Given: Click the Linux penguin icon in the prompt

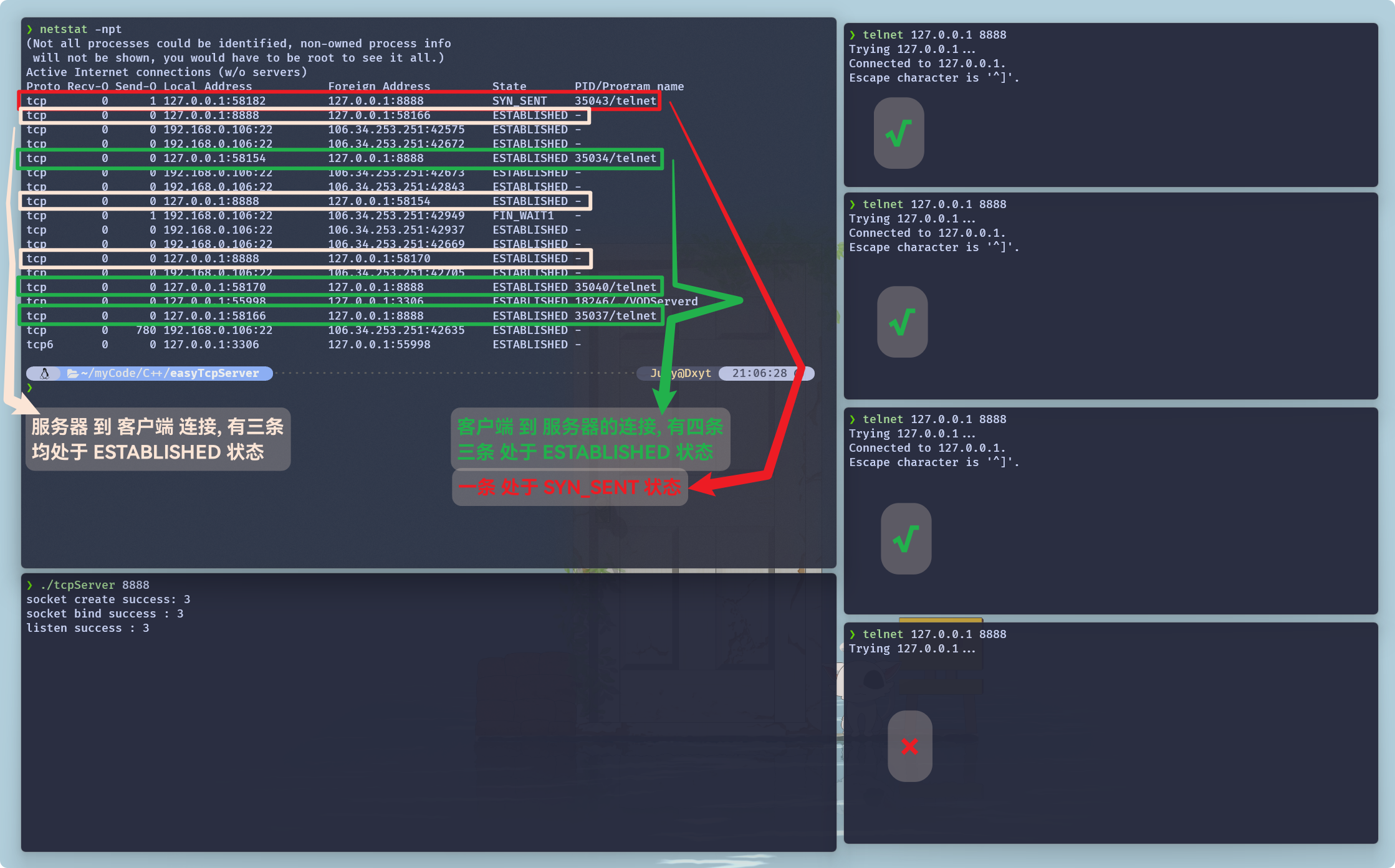Looking at the screenshot, I should click(x=44, y=373).
